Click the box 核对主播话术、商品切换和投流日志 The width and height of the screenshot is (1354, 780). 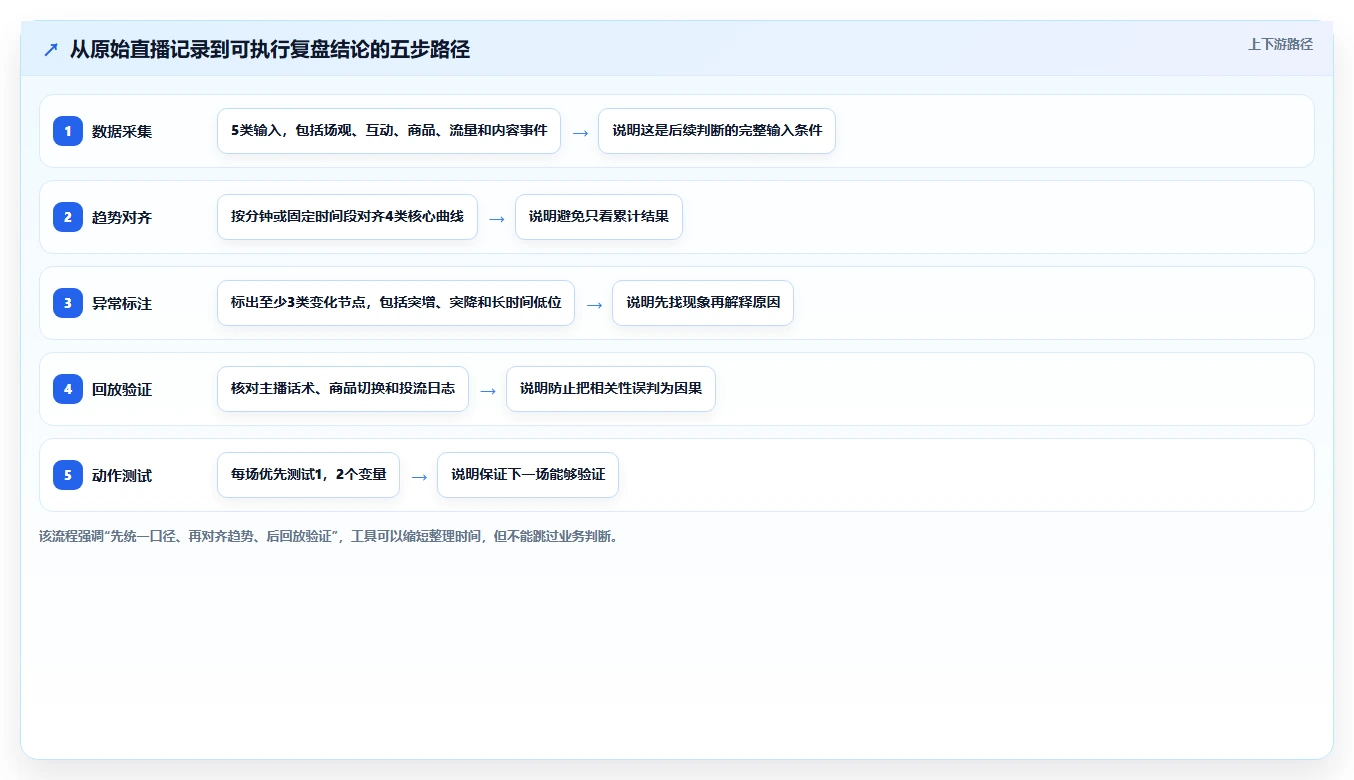tap(343, 389)
